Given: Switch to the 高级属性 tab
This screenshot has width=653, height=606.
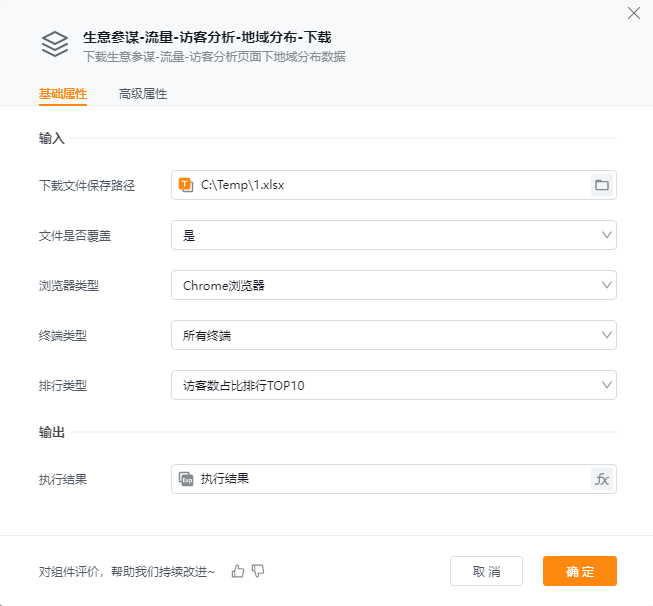Looking at the screenshot, I should click(143, 94).
